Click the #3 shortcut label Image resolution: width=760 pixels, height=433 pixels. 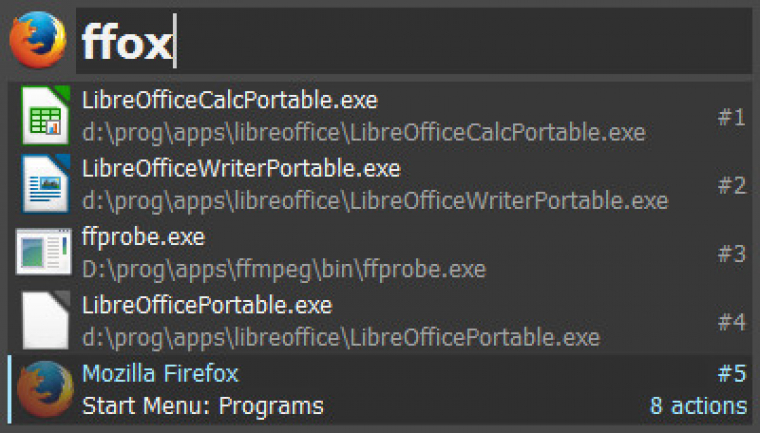tap(731, 254)
